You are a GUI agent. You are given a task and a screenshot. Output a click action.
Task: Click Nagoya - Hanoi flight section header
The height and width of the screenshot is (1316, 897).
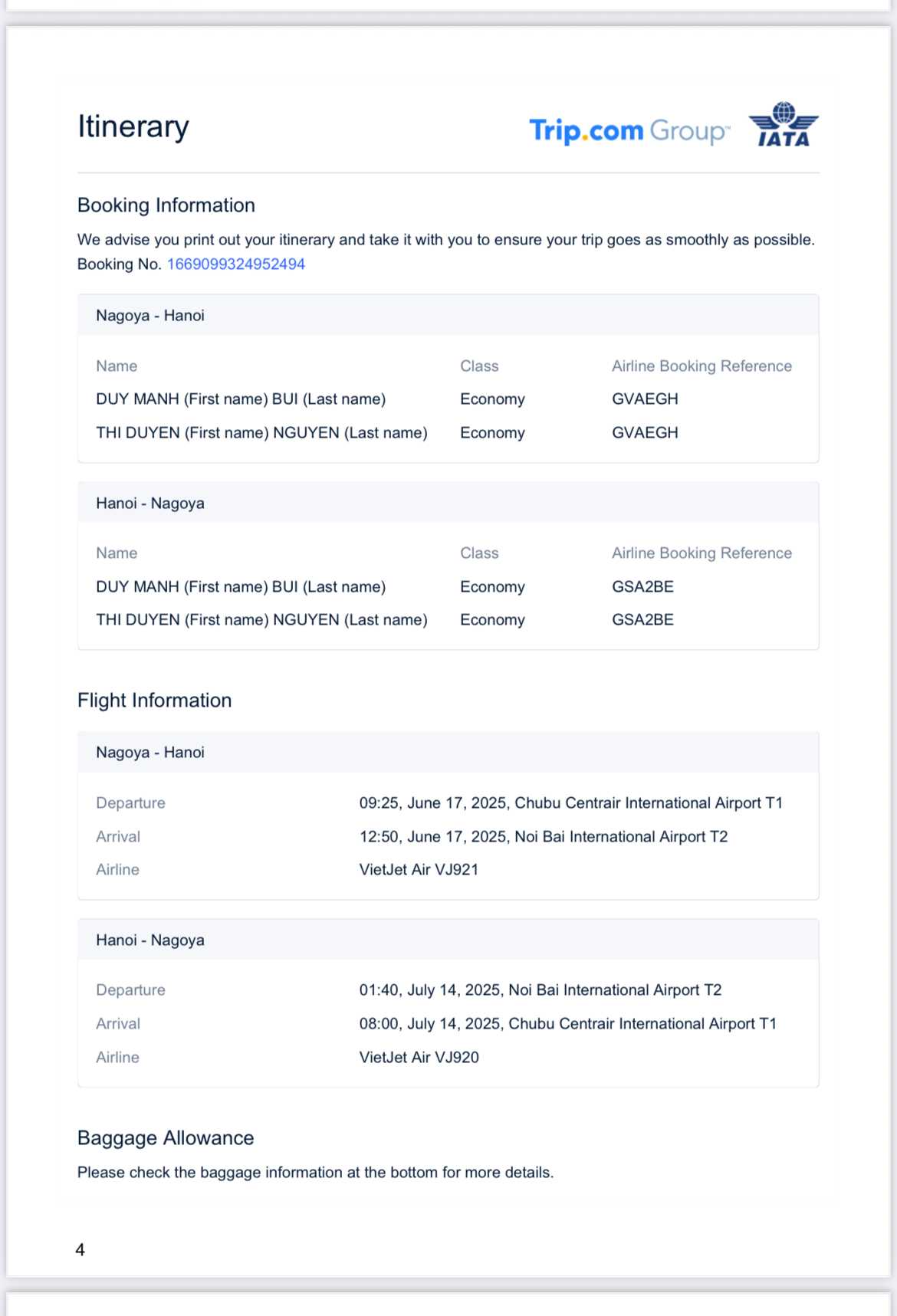[150, 753]
